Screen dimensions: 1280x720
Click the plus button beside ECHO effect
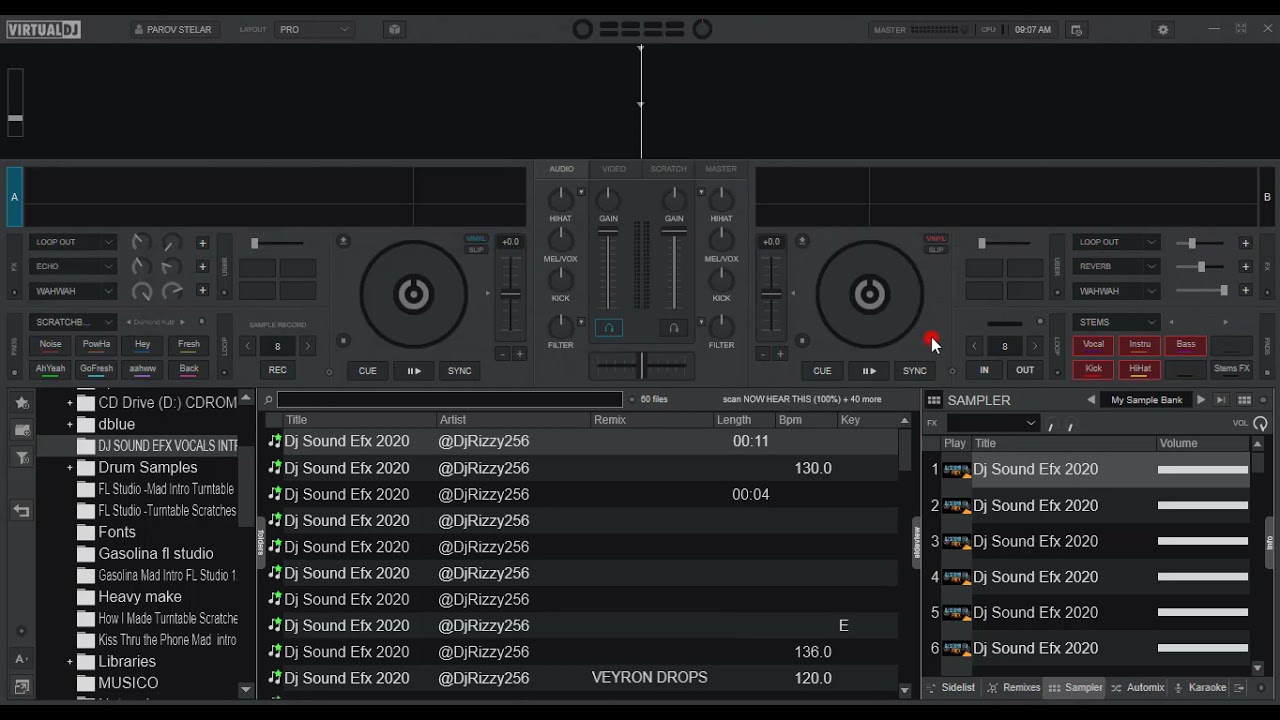coord(202,267)
